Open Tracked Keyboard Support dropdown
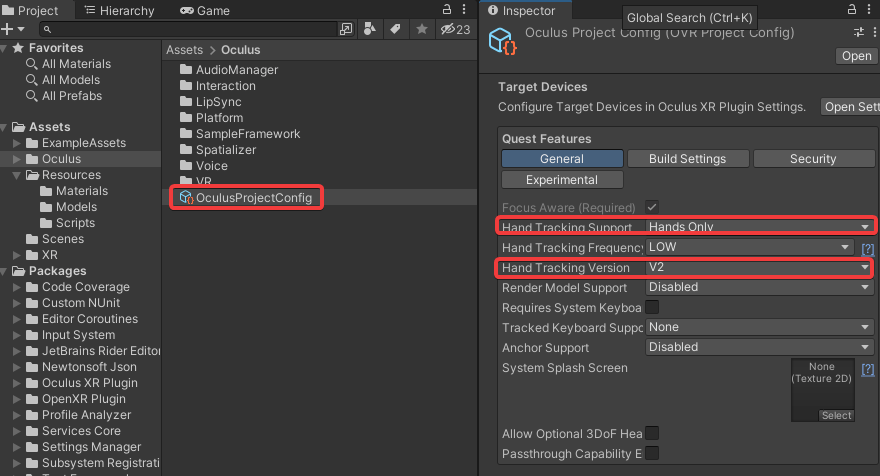 coord(760,327)
